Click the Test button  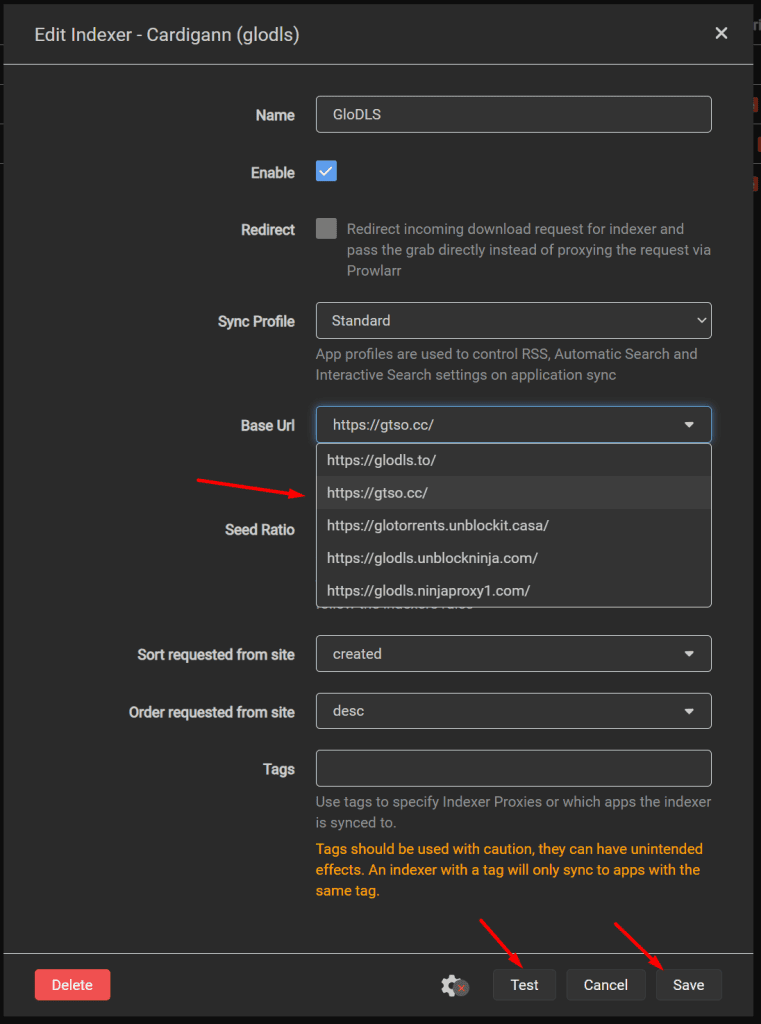pos(524,985)
